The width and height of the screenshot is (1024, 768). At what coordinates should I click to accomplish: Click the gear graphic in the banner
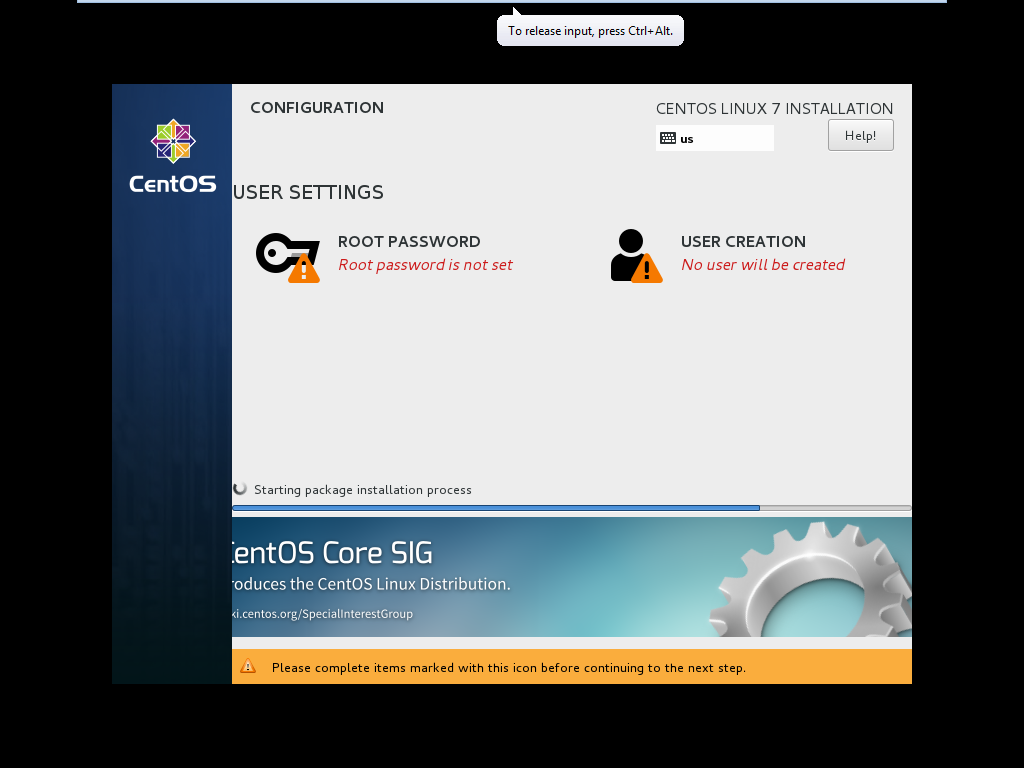click(x=811, y=580)
